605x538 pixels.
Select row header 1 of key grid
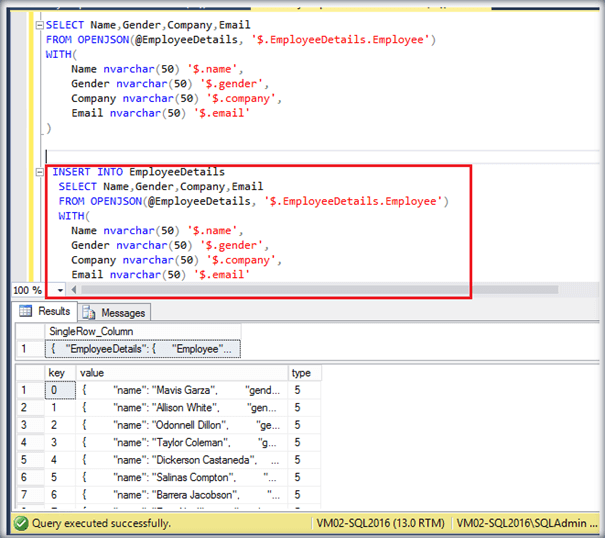(x=30, y=390)
